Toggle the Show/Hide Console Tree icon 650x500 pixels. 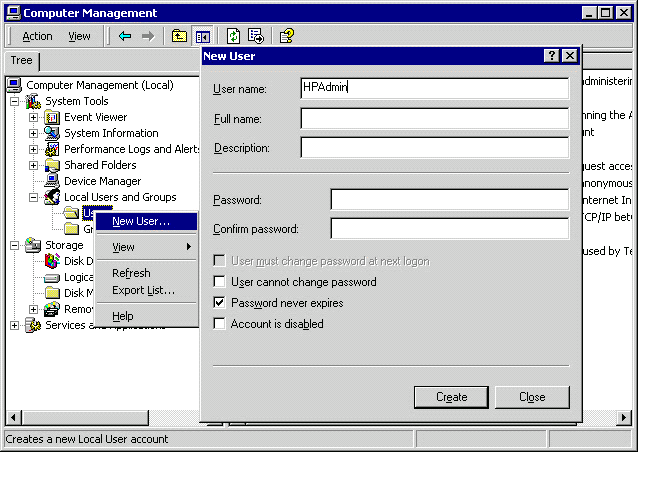coord(203,36)
